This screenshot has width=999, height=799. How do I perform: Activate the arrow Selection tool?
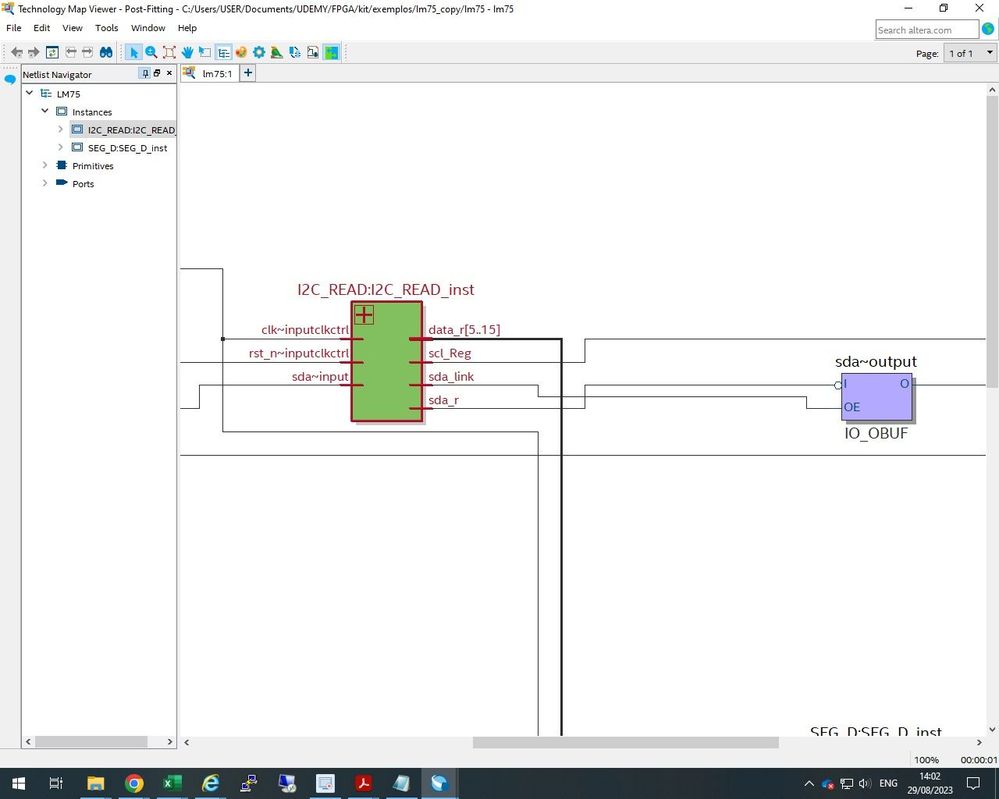pyautogui.click(x=133, y=52)
